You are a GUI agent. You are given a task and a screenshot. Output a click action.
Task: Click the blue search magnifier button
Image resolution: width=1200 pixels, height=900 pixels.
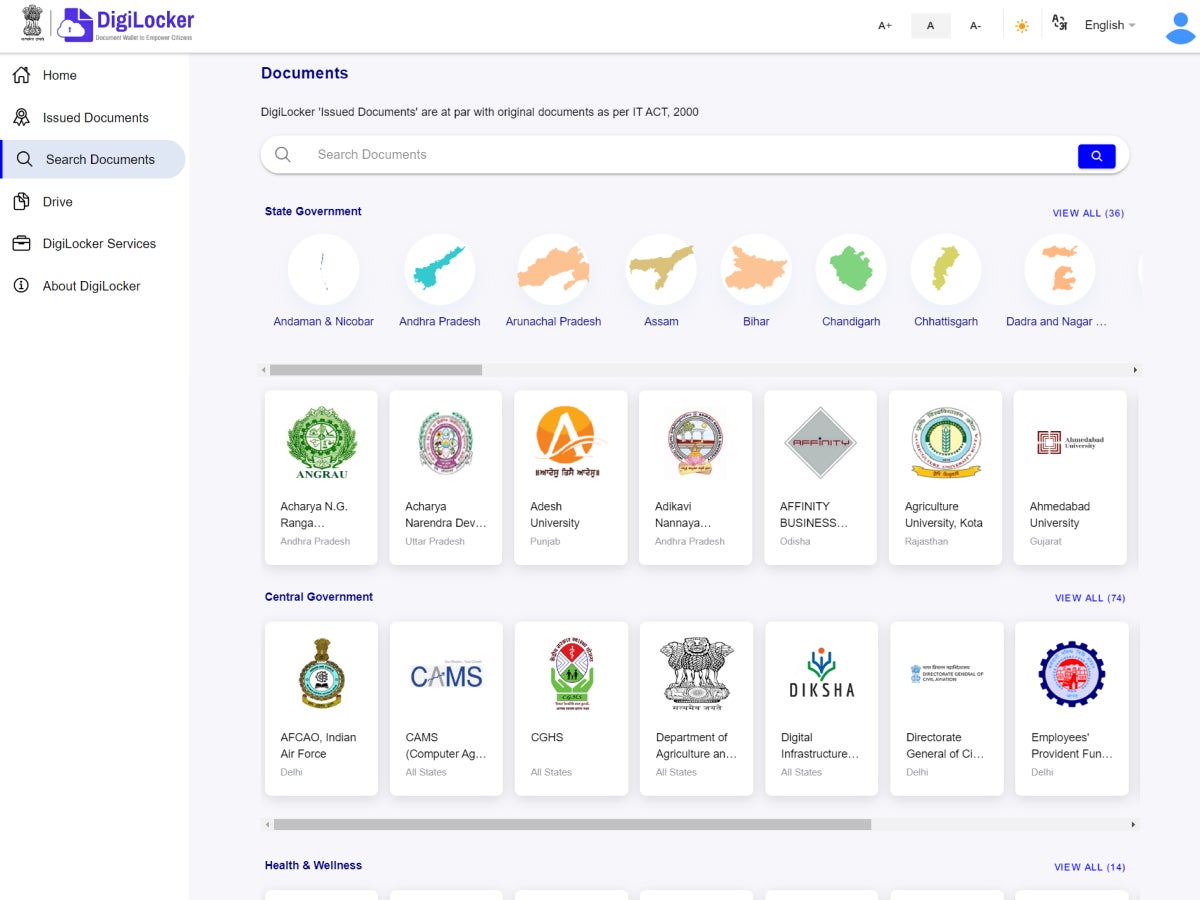[x=1096, y=156]
